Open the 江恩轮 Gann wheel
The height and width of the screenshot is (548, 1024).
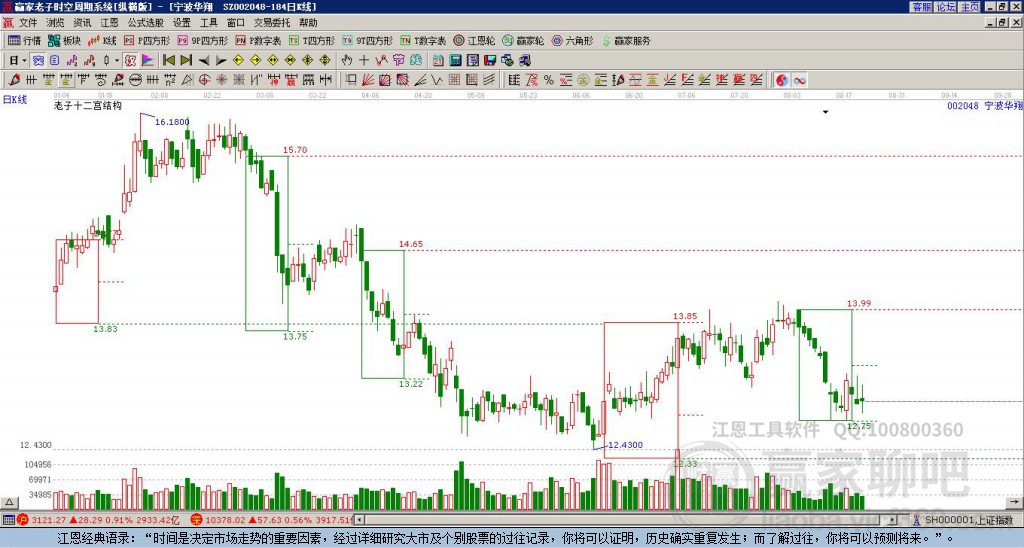(x=474, y=40)
